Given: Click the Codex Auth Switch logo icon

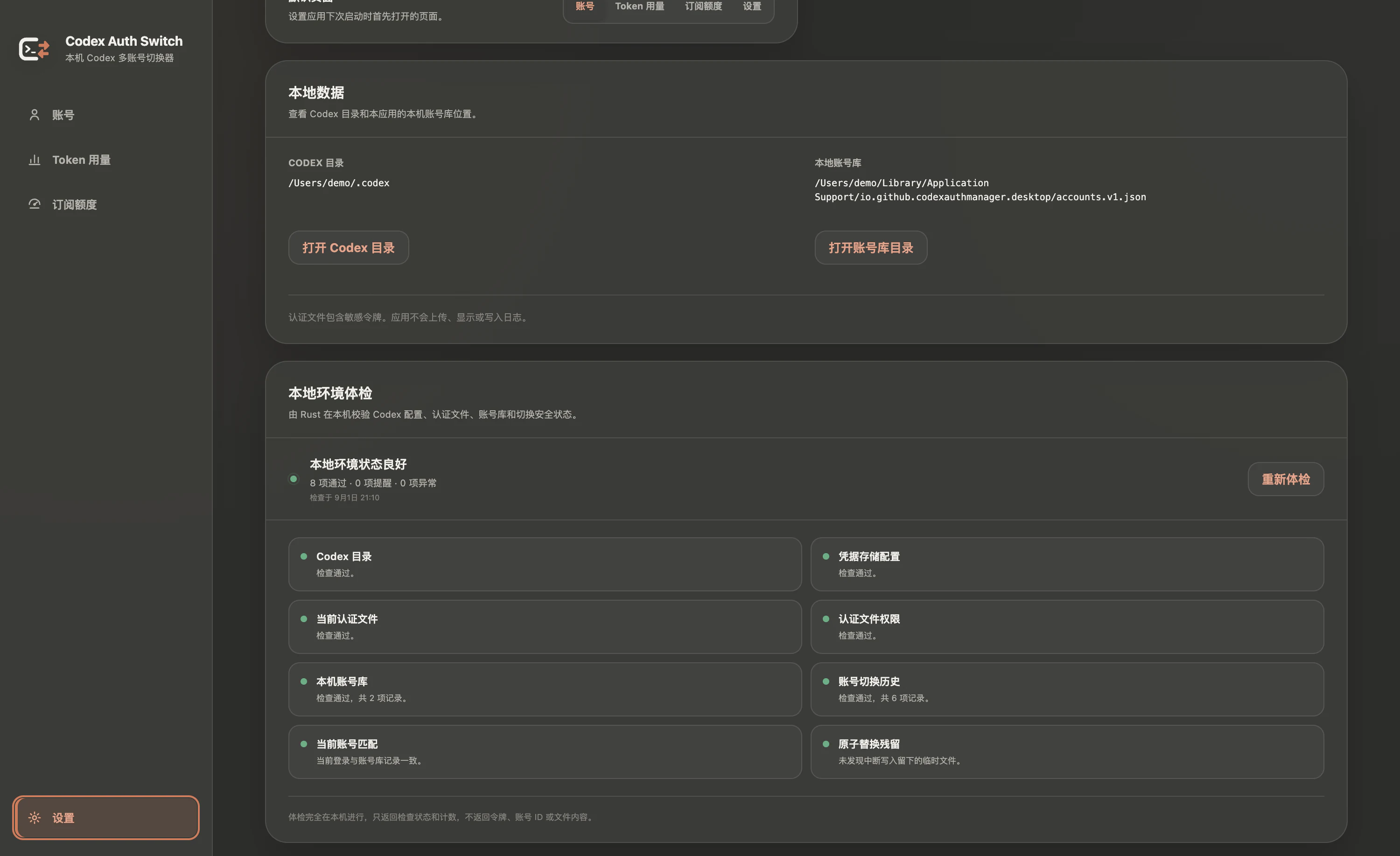Looking at the screenshot, I should (x=34, y=49).
